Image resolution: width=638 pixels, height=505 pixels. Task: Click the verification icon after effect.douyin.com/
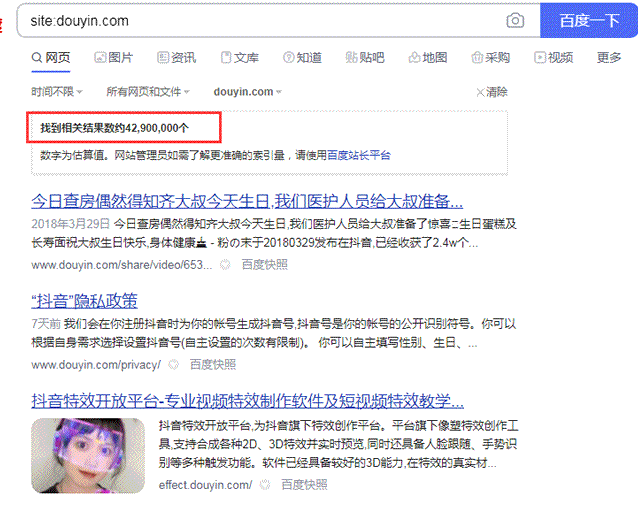click(x=266, y=485)
